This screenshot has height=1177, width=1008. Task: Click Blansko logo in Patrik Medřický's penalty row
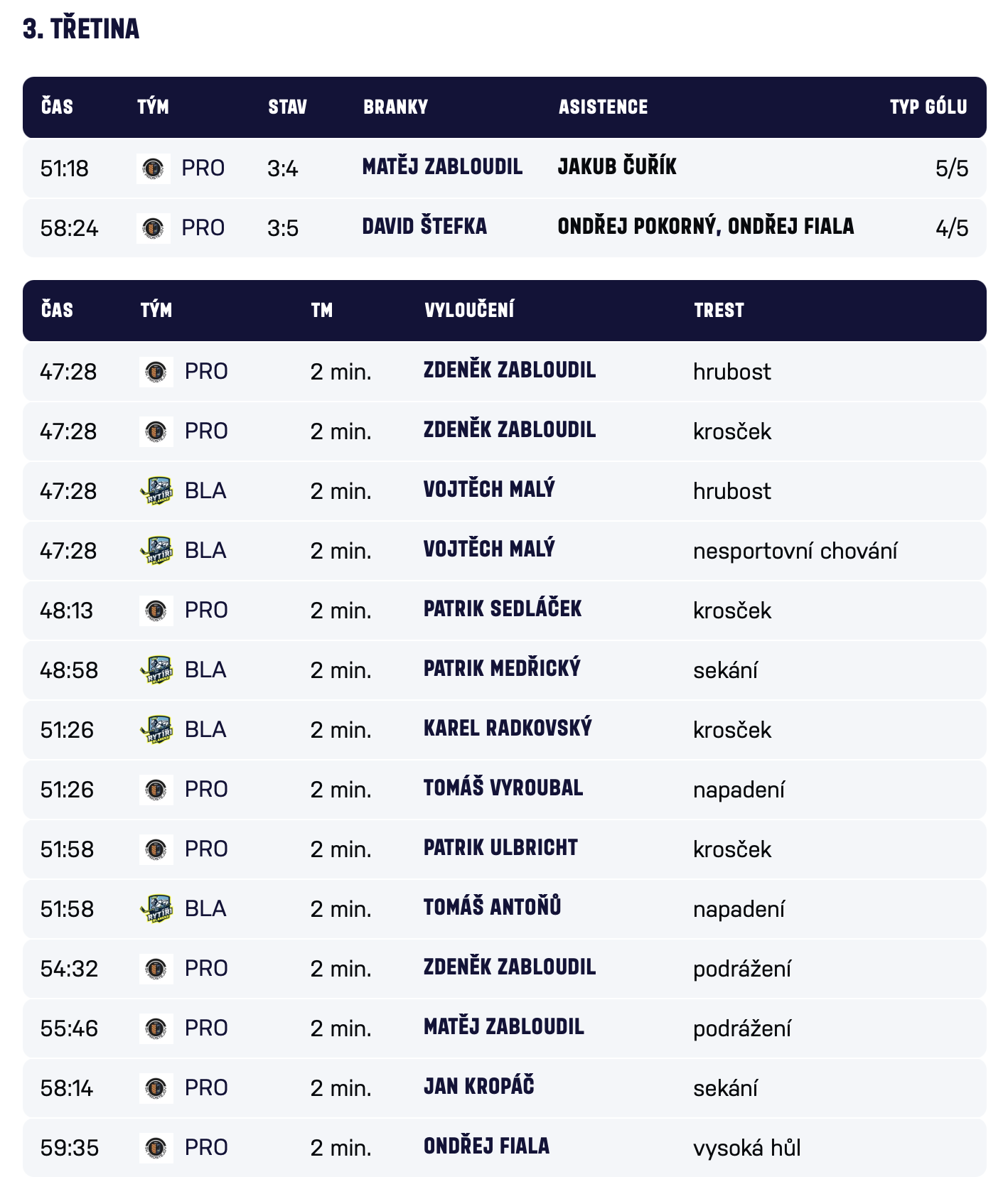pos(156,670)
